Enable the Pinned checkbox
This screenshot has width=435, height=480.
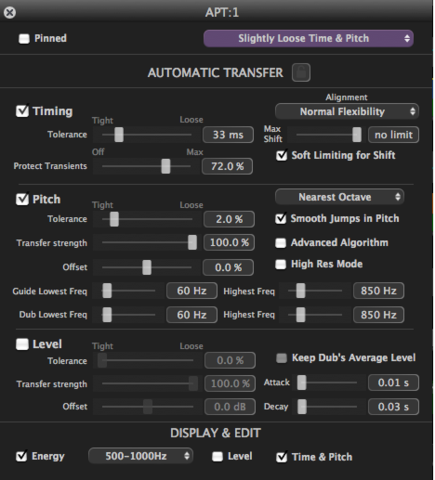point(24,39)
